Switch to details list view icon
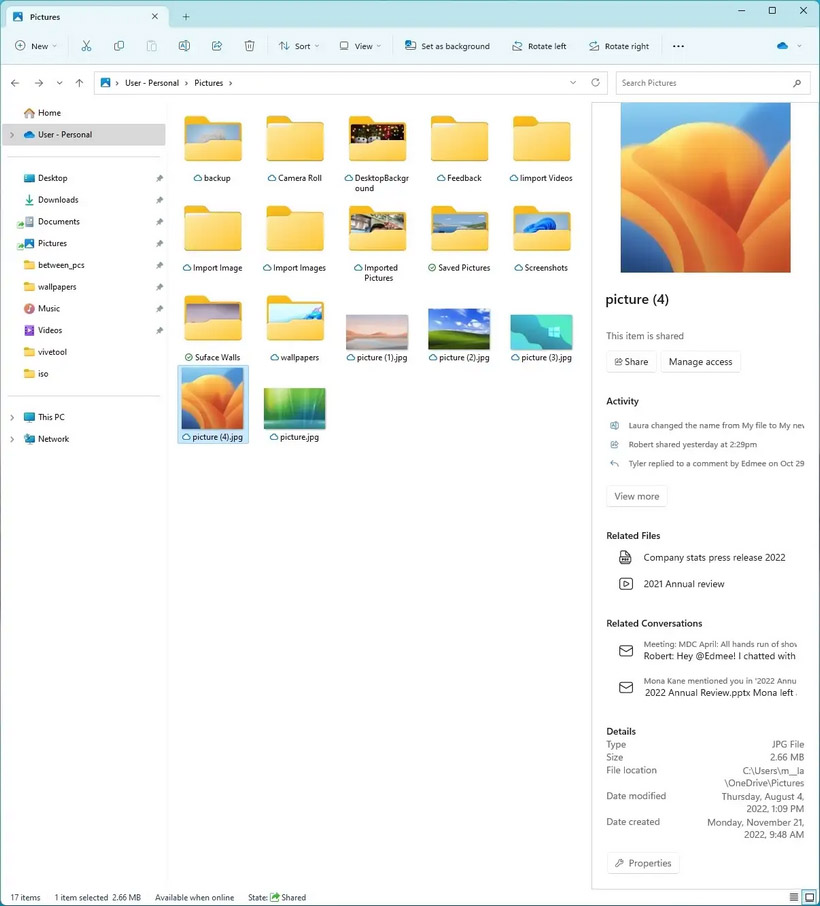 [x=794, y=897]
